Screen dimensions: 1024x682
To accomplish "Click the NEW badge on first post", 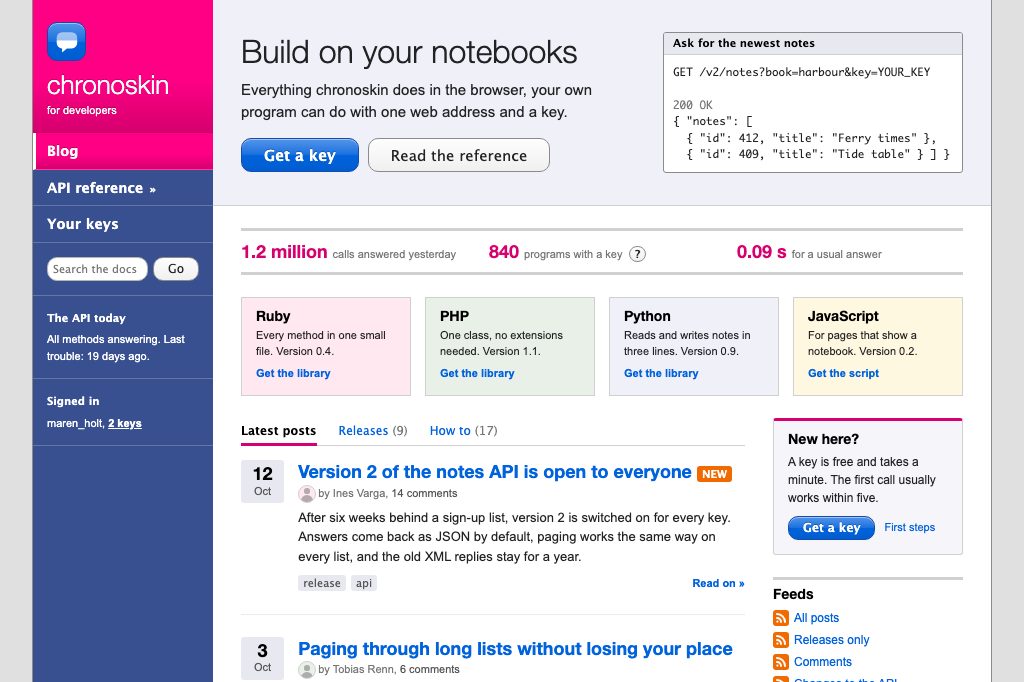I will coord(714,474).
